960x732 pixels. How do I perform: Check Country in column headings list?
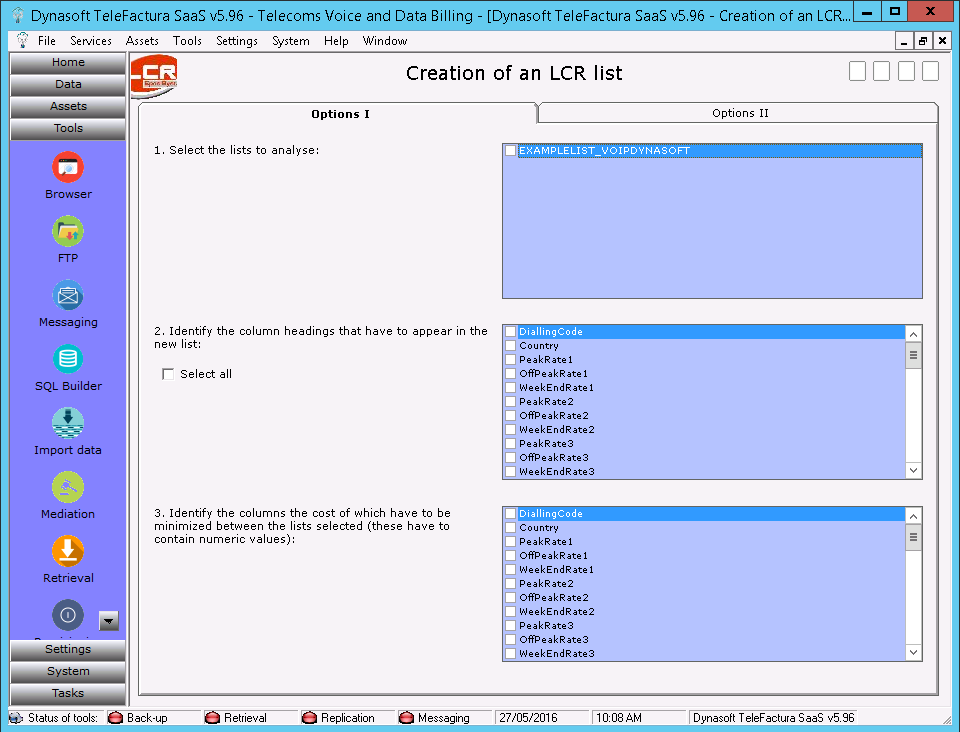pyautogui.click(x=511, y=346)
